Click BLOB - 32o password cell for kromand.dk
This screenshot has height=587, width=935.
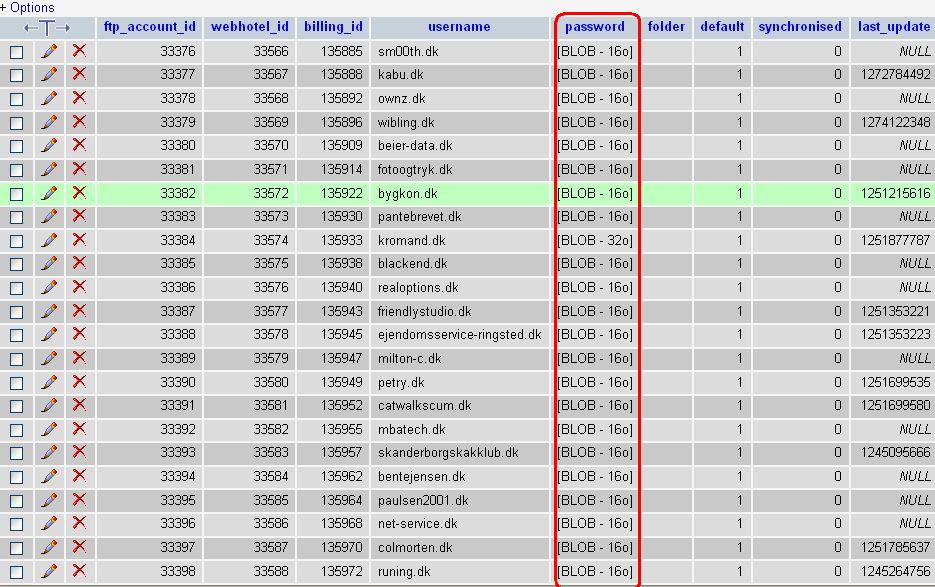click(595, 240)
